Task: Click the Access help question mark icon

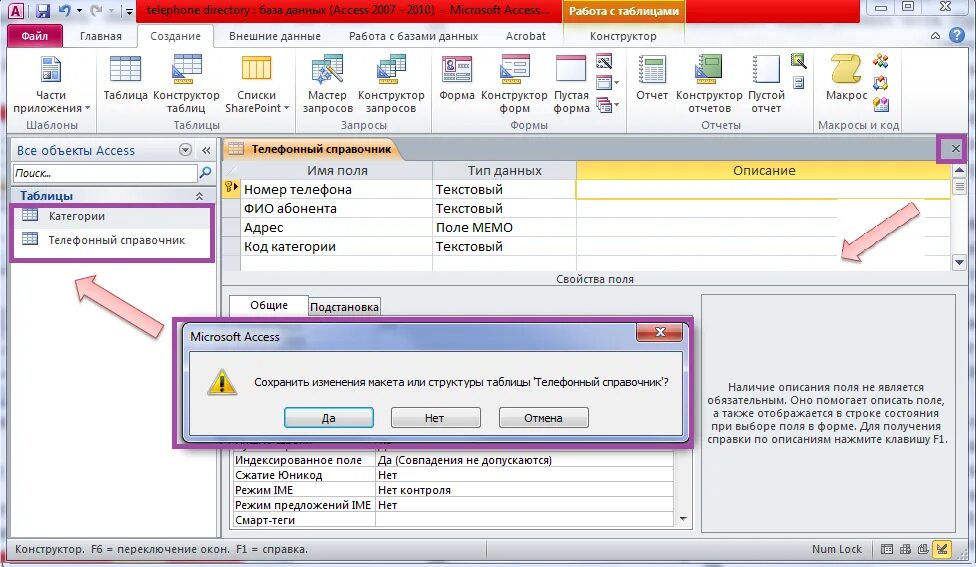Action: point(957,35)
